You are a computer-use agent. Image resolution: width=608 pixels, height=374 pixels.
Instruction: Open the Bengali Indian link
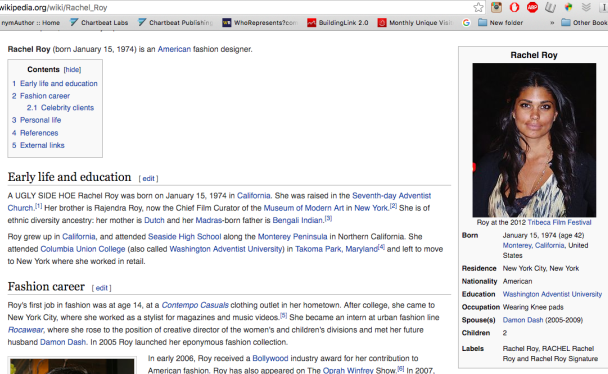(x=298, y=221)
